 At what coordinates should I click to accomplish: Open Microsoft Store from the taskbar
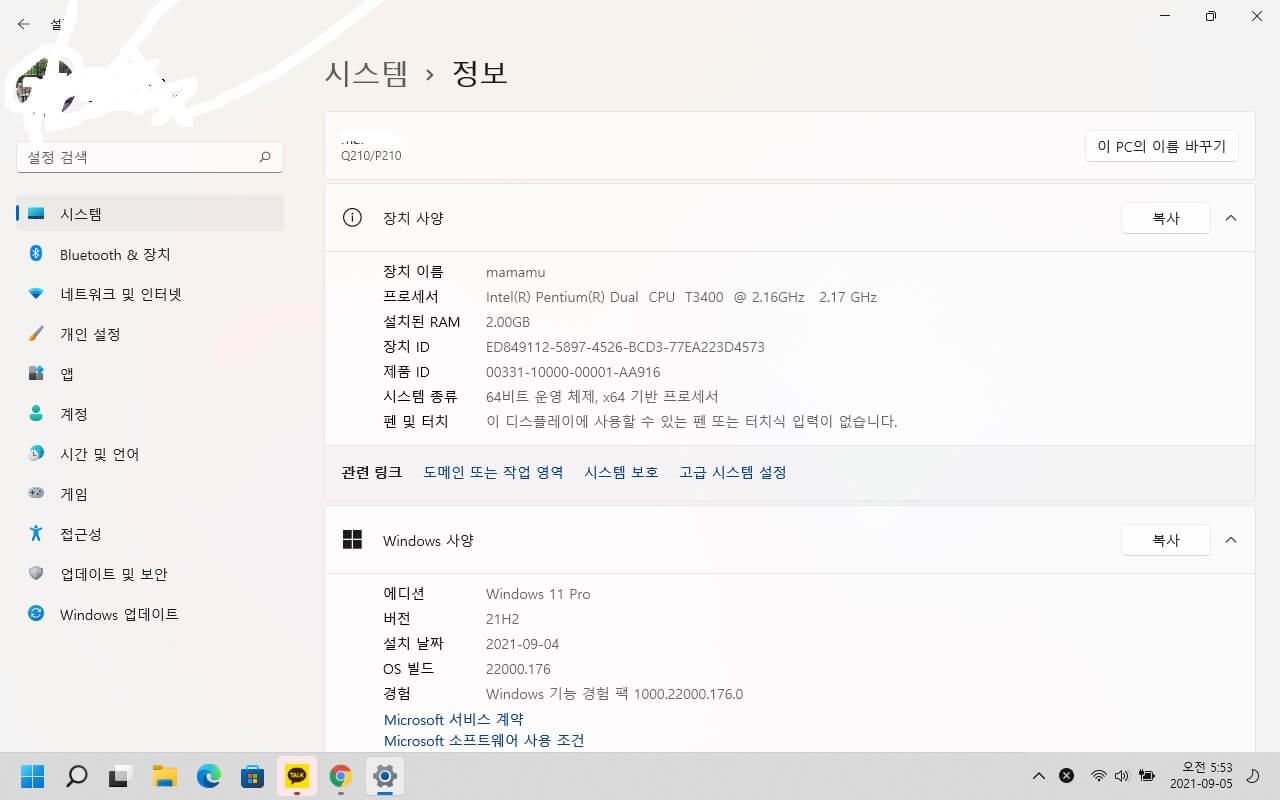pos(253,775)
